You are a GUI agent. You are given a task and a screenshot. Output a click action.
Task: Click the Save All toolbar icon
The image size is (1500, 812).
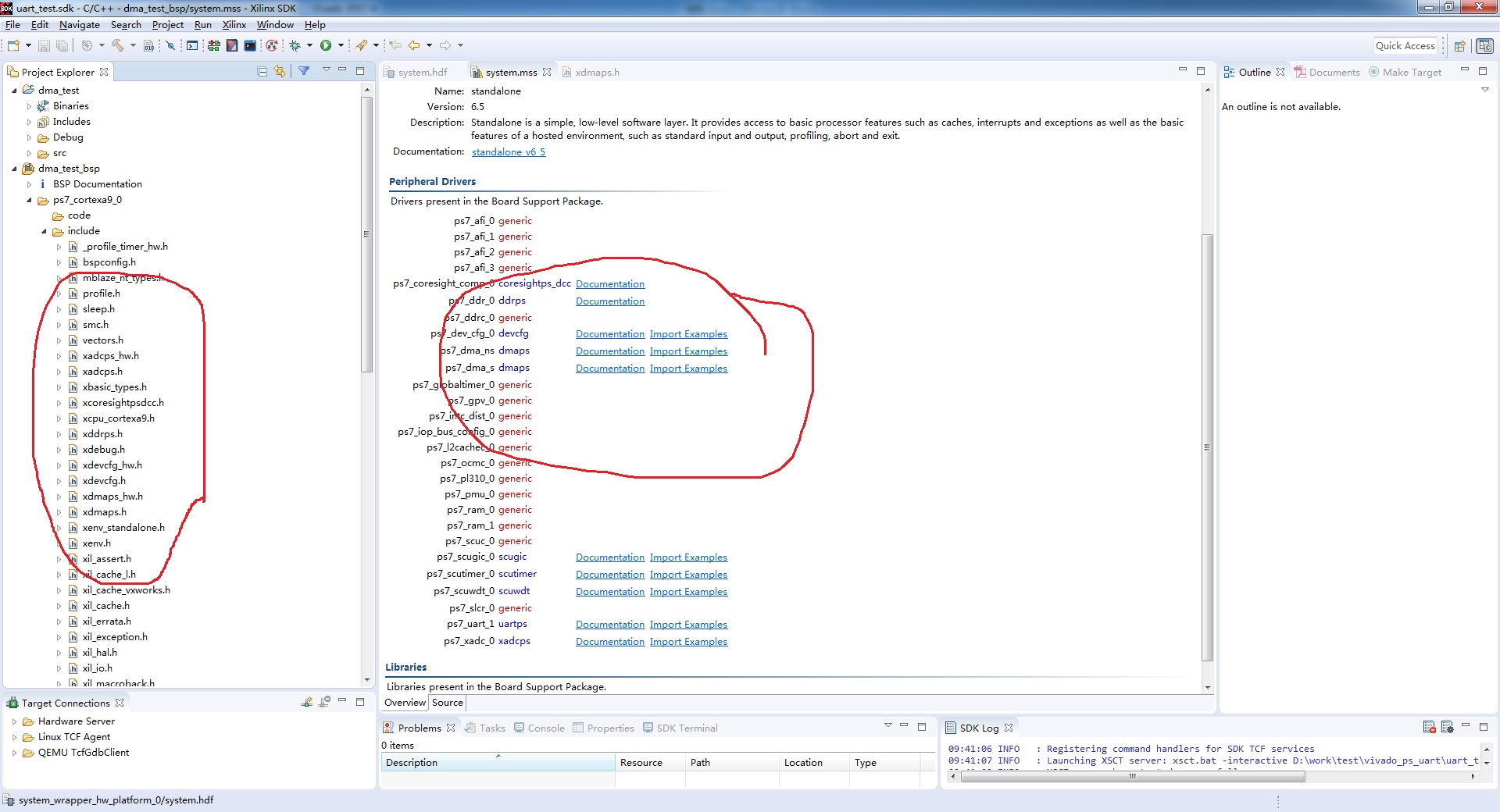click(62, 46)
